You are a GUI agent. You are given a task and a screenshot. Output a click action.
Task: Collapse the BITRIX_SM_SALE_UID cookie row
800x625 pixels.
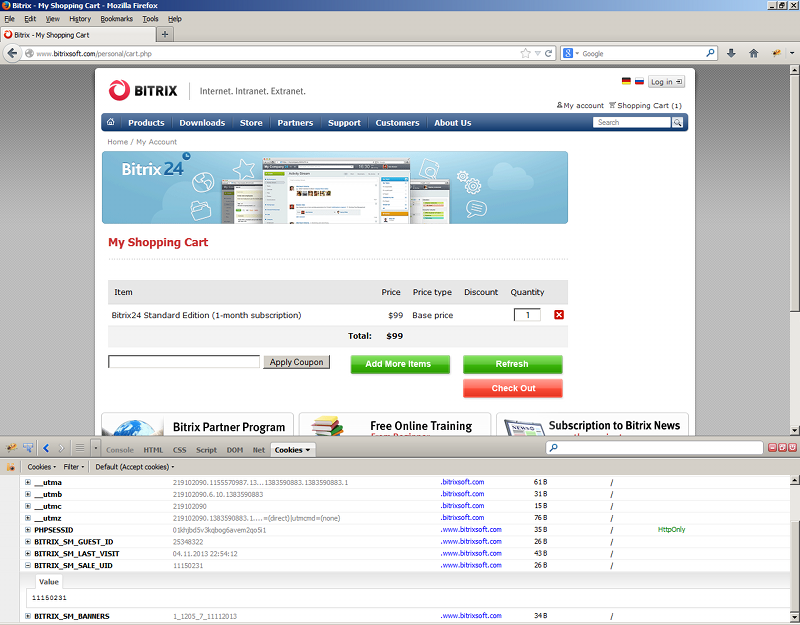click(x=28, y=565)
